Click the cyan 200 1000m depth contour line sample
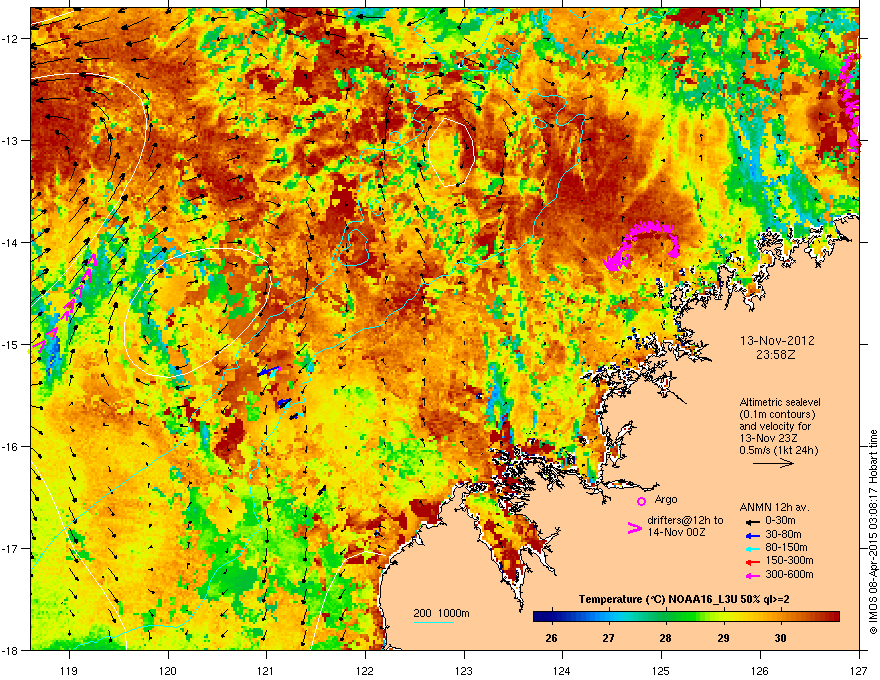This screenshot has width=880, height=680. coord(434,622)
